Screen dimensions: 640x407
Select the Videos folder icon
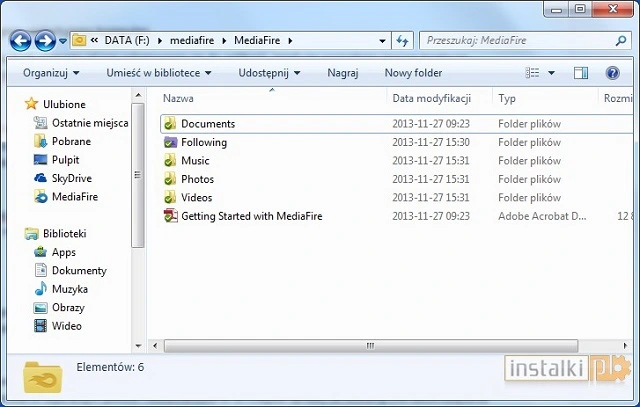170,198
